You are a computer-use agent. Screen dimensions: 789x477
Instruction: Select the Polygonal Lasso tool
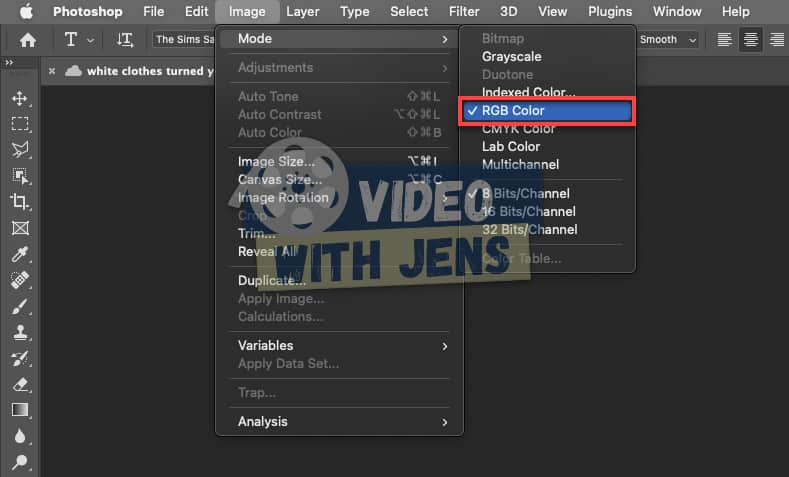[20, 149]
